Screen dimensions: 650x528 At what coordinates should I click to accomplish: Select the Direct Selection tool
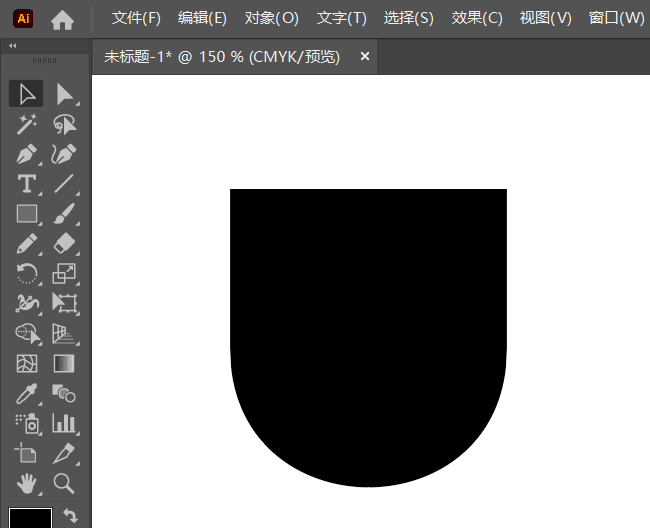(x=65, y=94)
